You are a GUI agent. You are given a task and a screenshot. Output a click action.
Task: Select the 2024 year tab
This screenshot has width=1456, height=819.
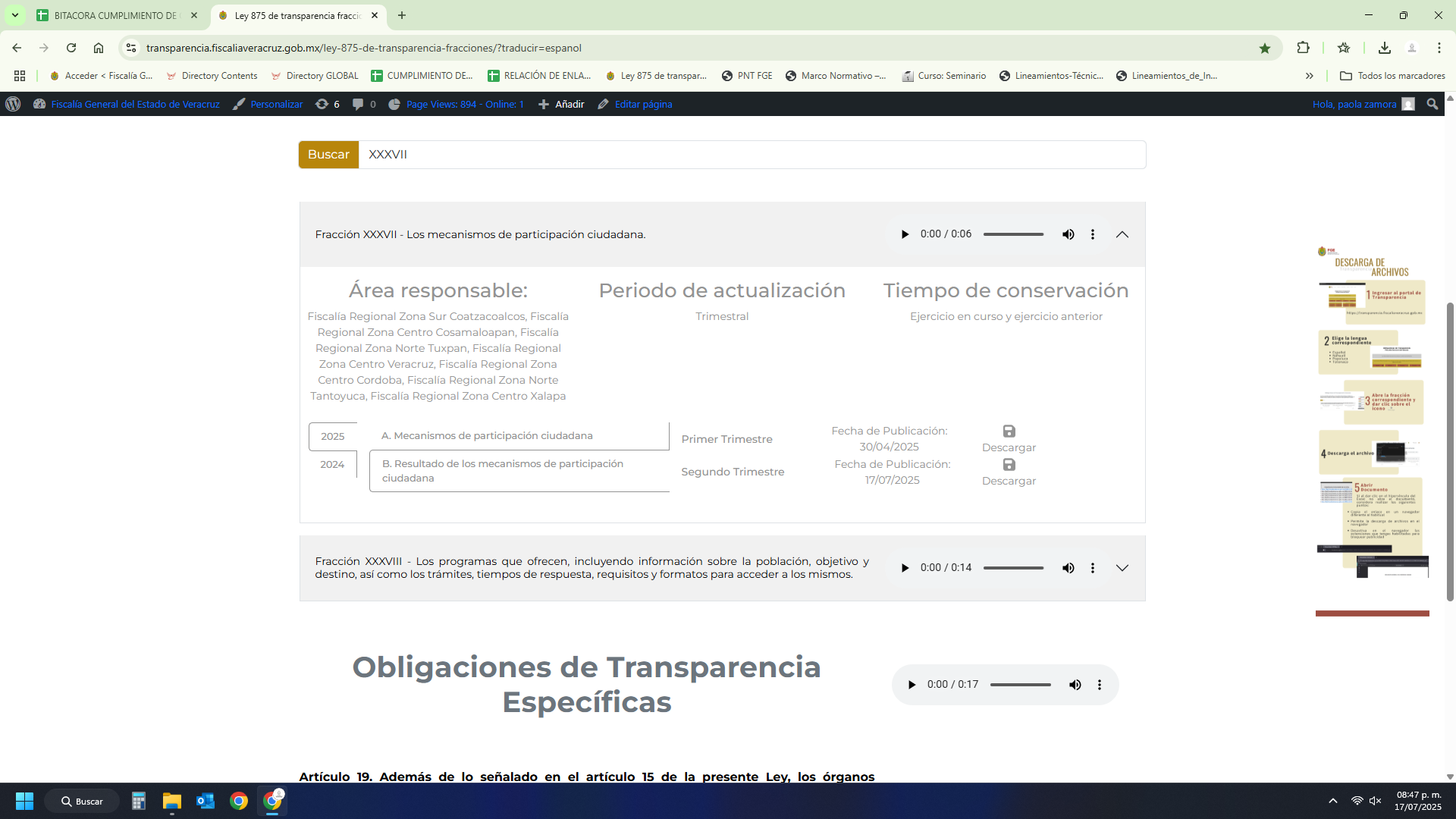point(332,464)
